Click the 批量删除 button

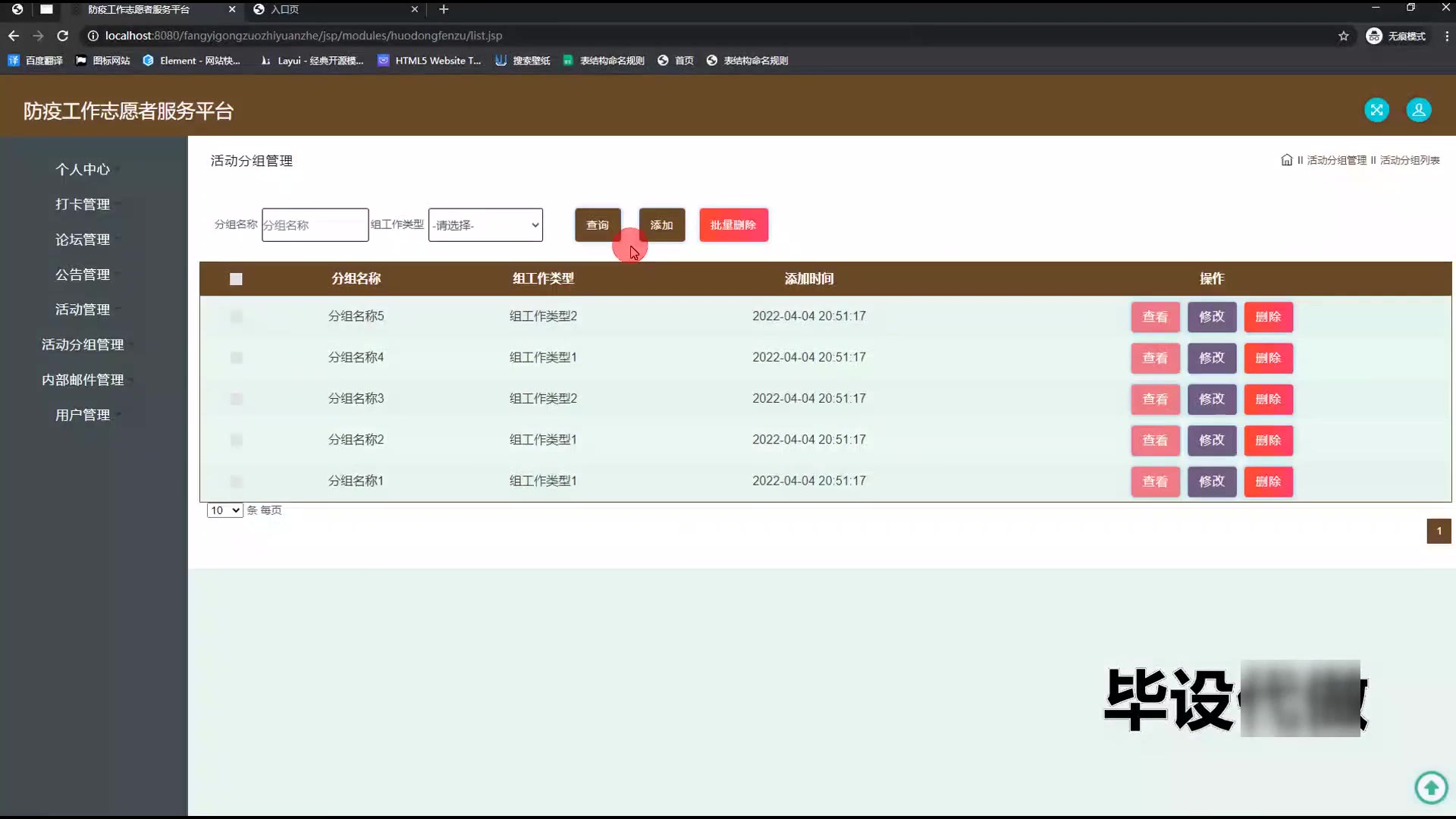[x=733, y=225]
